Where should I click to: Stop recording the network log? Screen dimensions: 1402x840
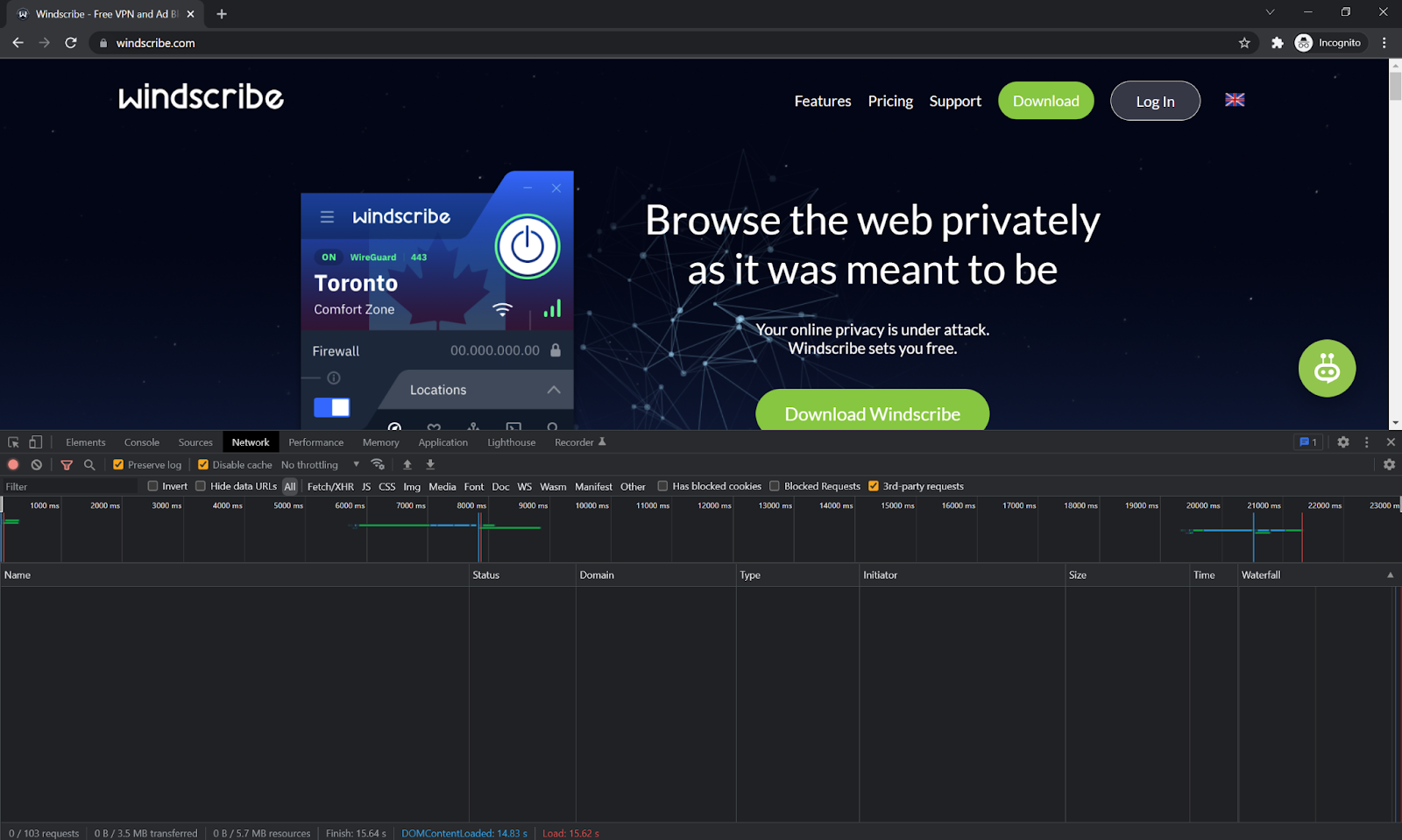click(x=13, y=465)
